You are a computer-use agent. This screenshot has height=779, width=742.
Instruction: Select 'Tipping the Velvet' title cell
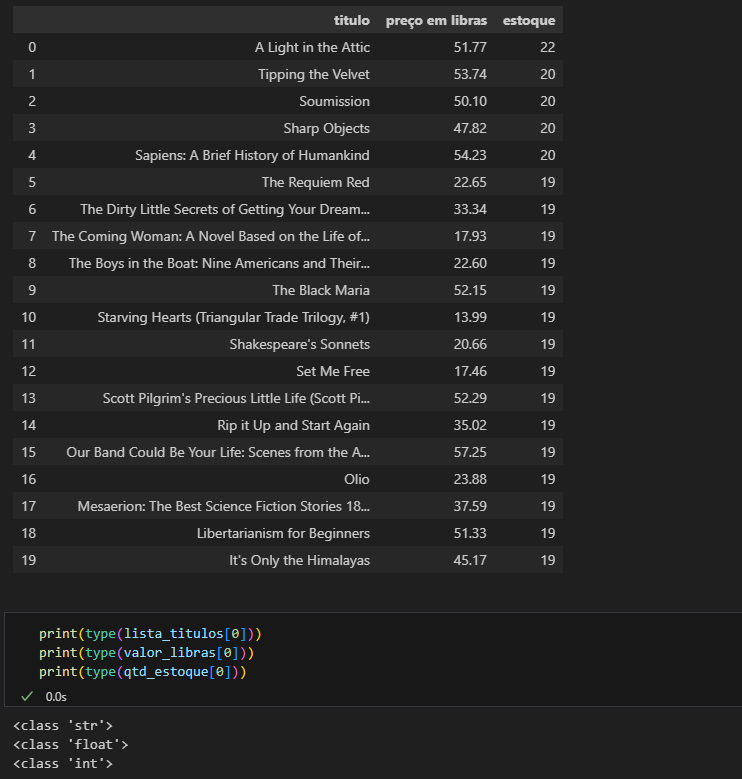tap(314, 74)
